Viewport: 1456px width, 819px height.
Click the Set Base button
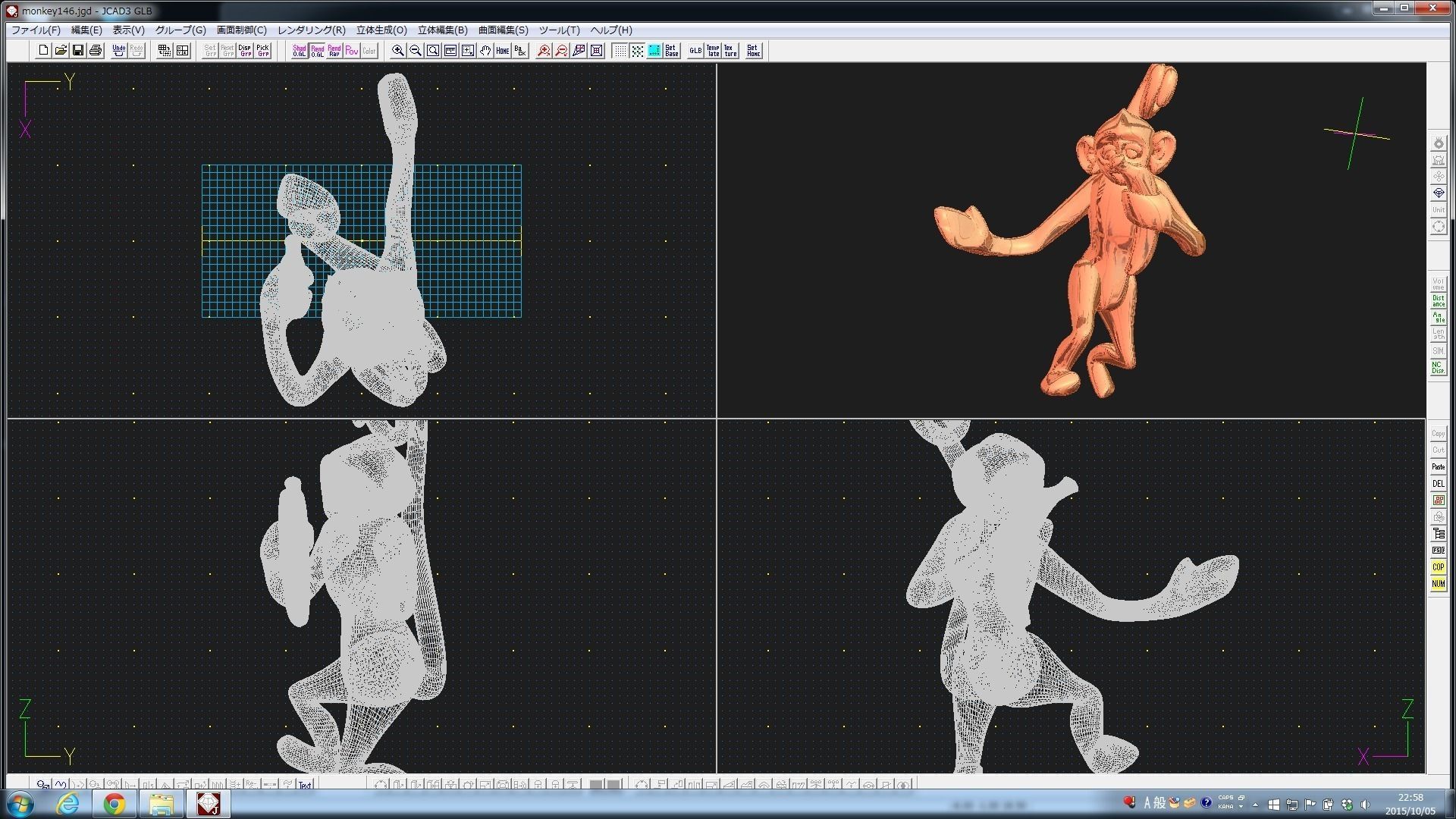(672, 51)
